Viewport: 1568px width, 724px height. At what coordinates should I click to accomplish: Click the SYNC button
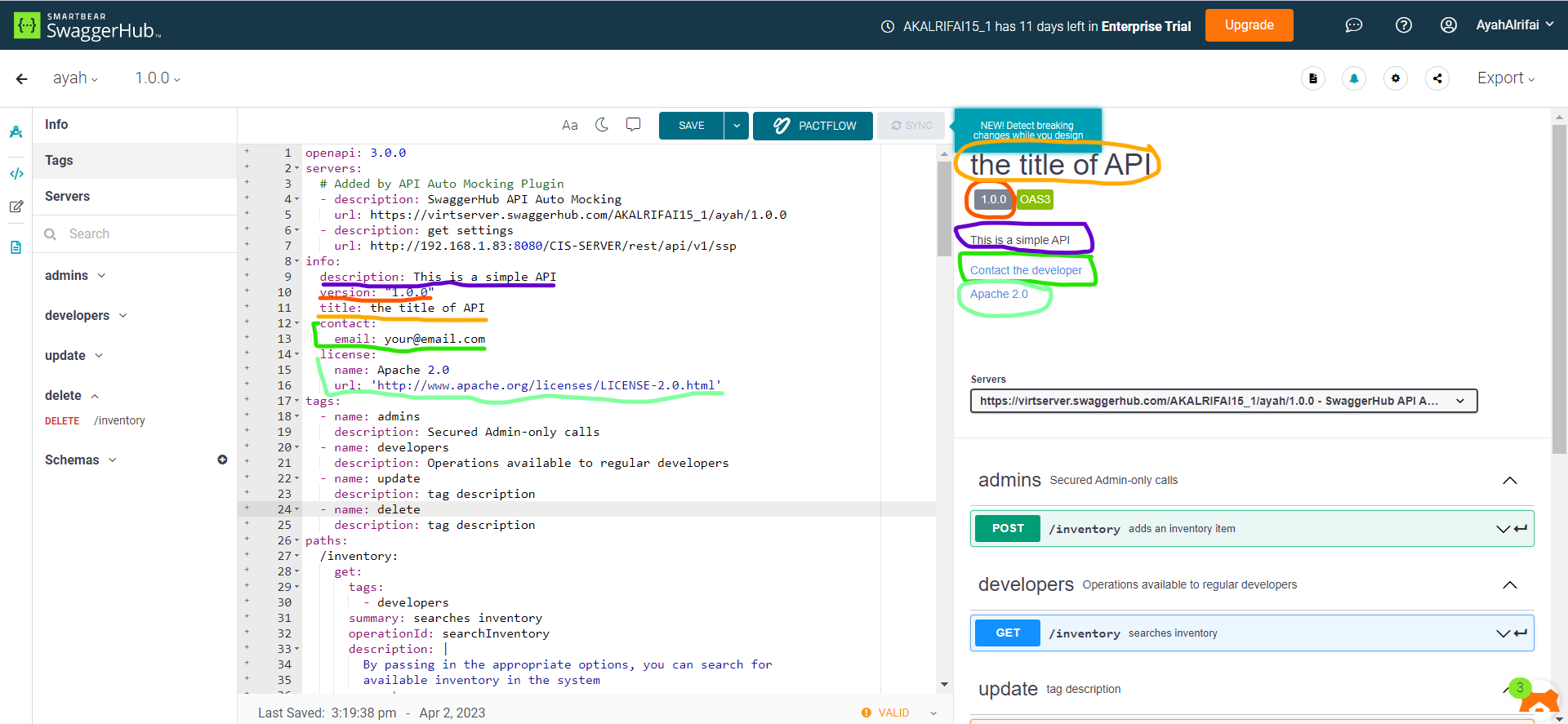911,126
